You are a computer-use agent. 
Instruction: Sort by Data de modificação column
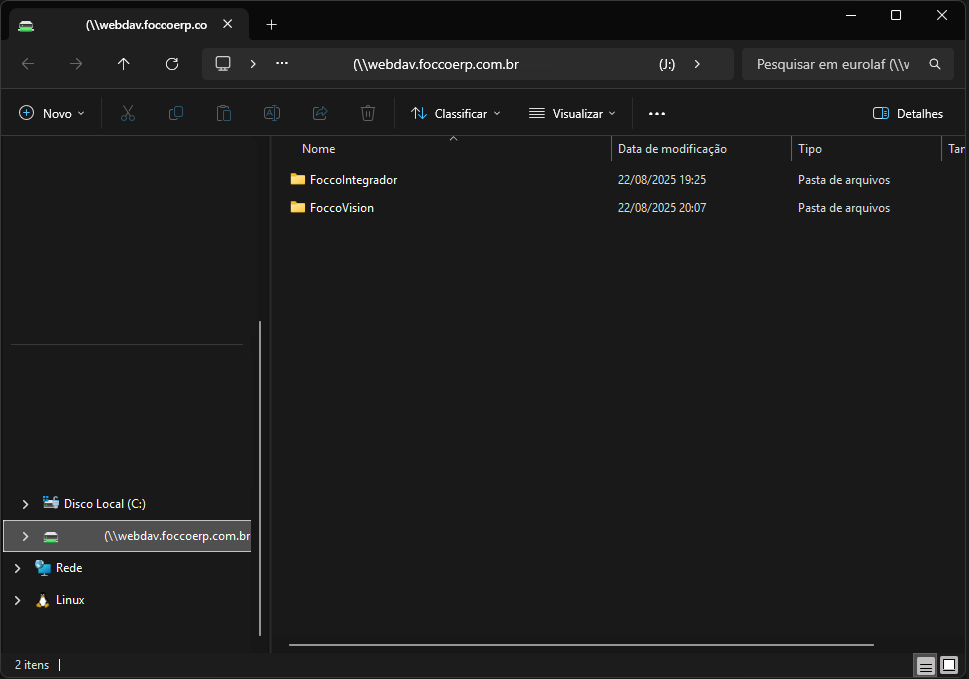[x=672, y=149]
